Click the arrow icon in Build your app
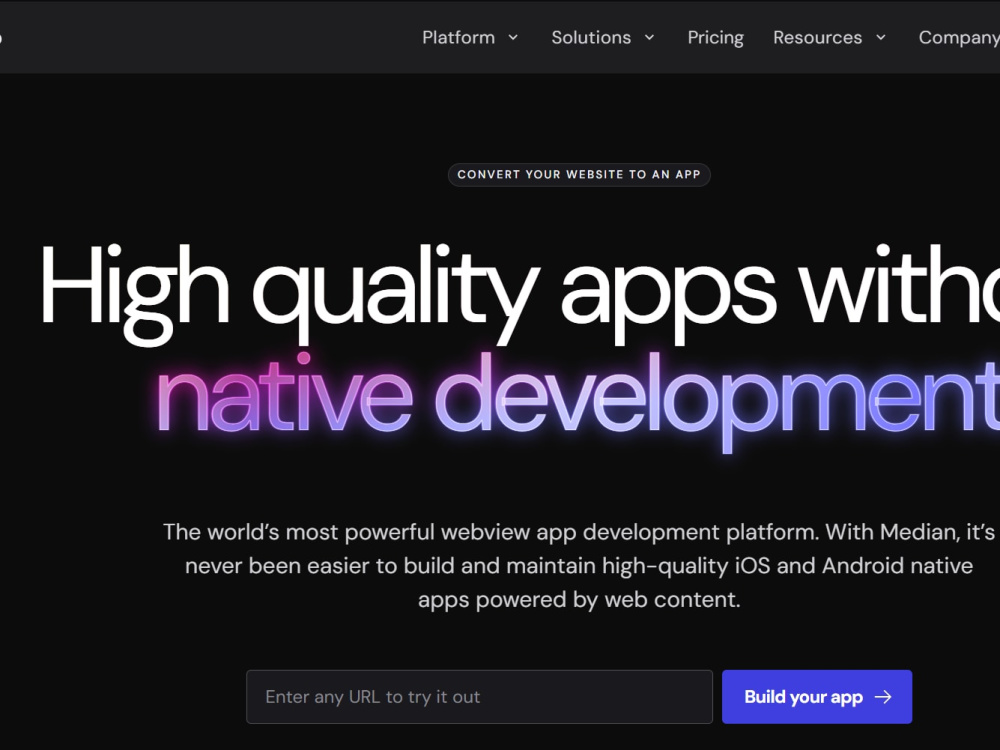The image size is (1000, 750). pos(883,697)
